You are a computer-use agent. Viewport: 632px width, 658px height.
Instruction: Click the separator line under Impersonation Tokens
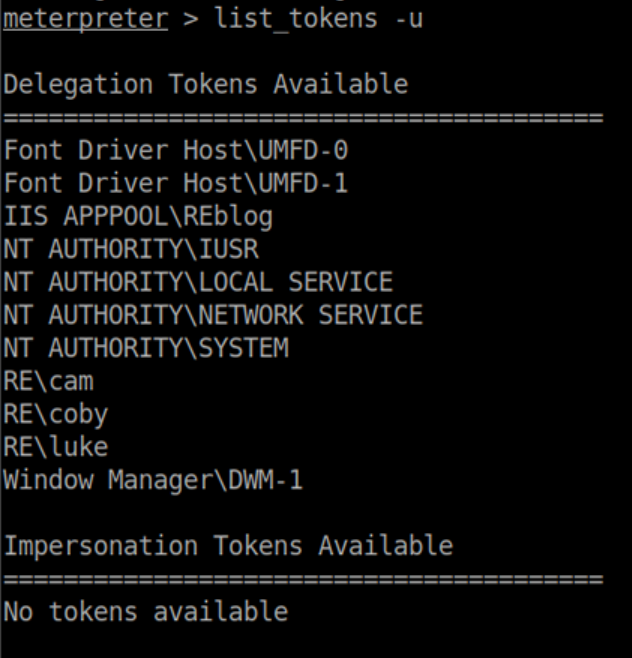click(303, 579)
